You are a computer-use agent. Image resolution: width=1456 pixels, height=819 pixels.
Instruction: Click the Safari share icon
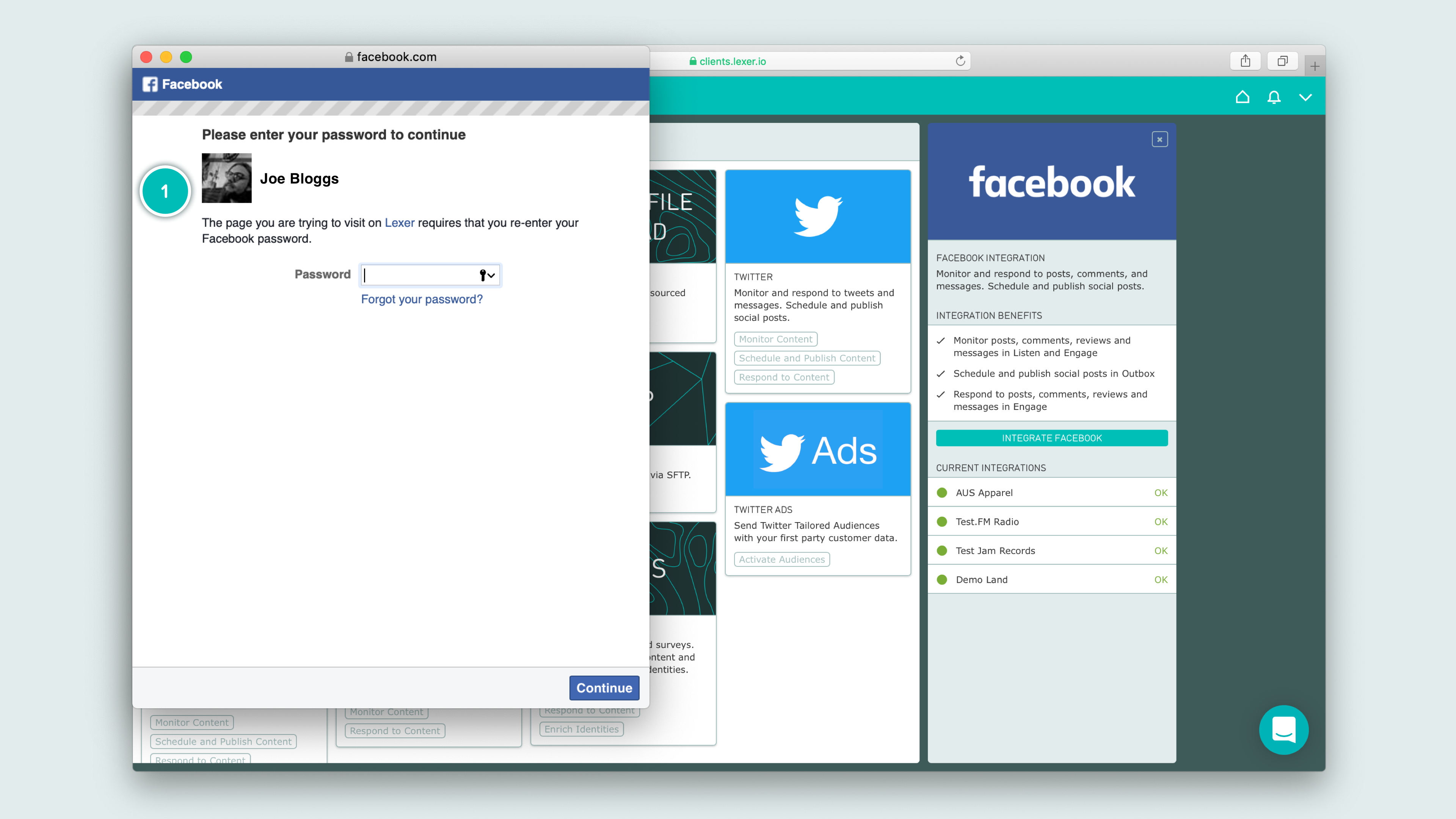tap(1245, 61)
